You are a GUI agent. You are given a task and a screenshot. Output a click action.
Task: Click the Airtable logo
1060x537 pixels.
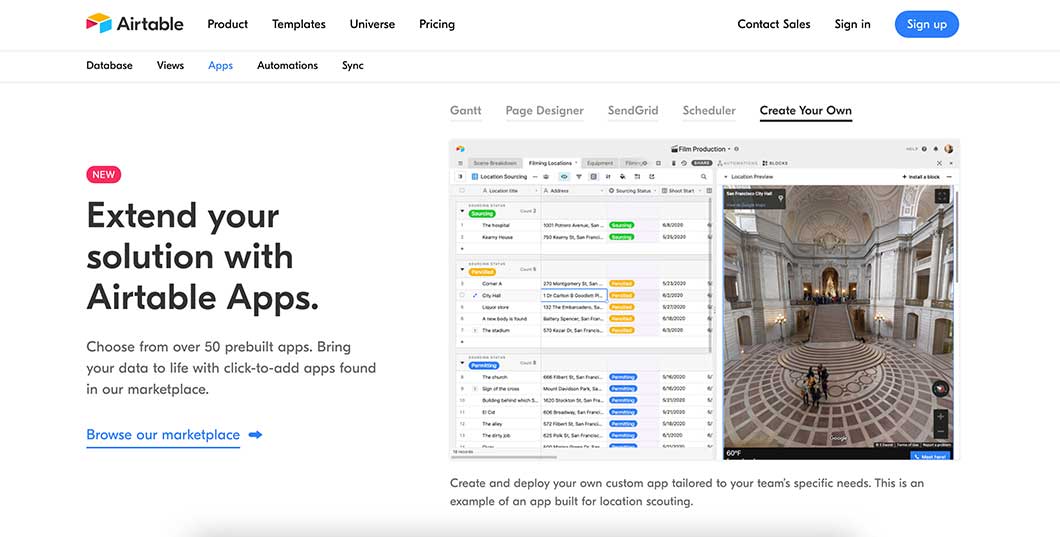(x=135, y=24)
